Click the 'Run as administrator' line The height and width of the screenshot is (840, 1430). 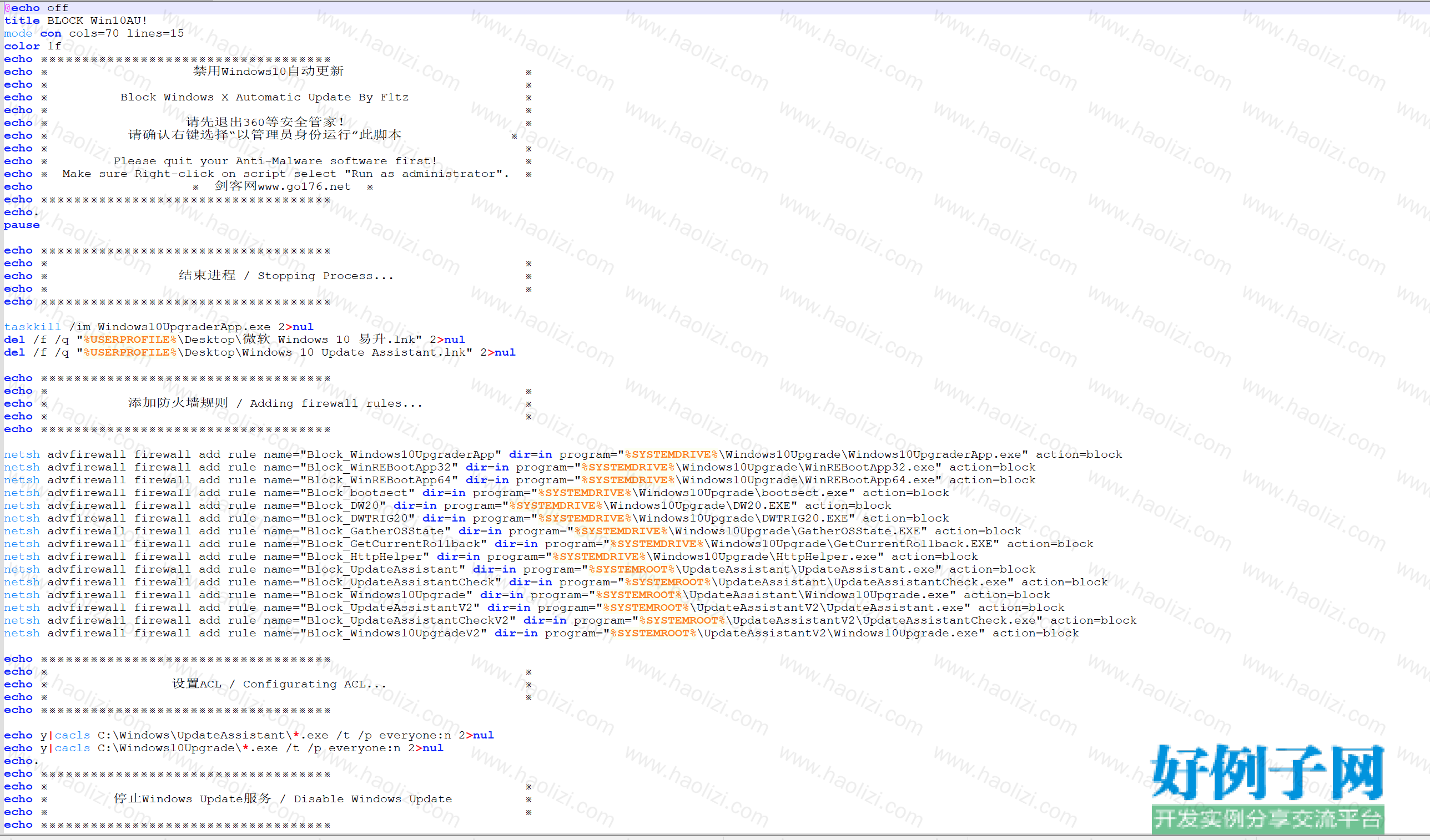[286, 174]
